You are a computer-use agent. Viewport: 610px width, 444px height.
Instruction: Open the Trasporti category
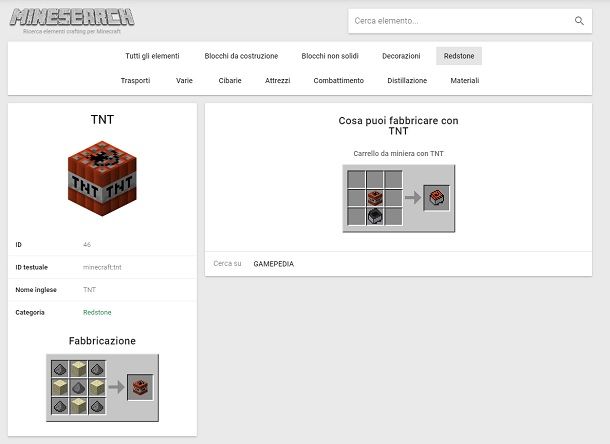pyautogui.click(x=135, y=81)
